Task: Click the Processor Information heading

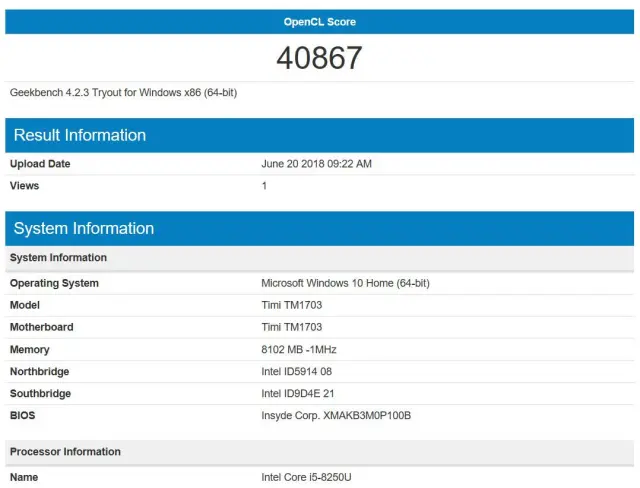Action: (65, 452)
